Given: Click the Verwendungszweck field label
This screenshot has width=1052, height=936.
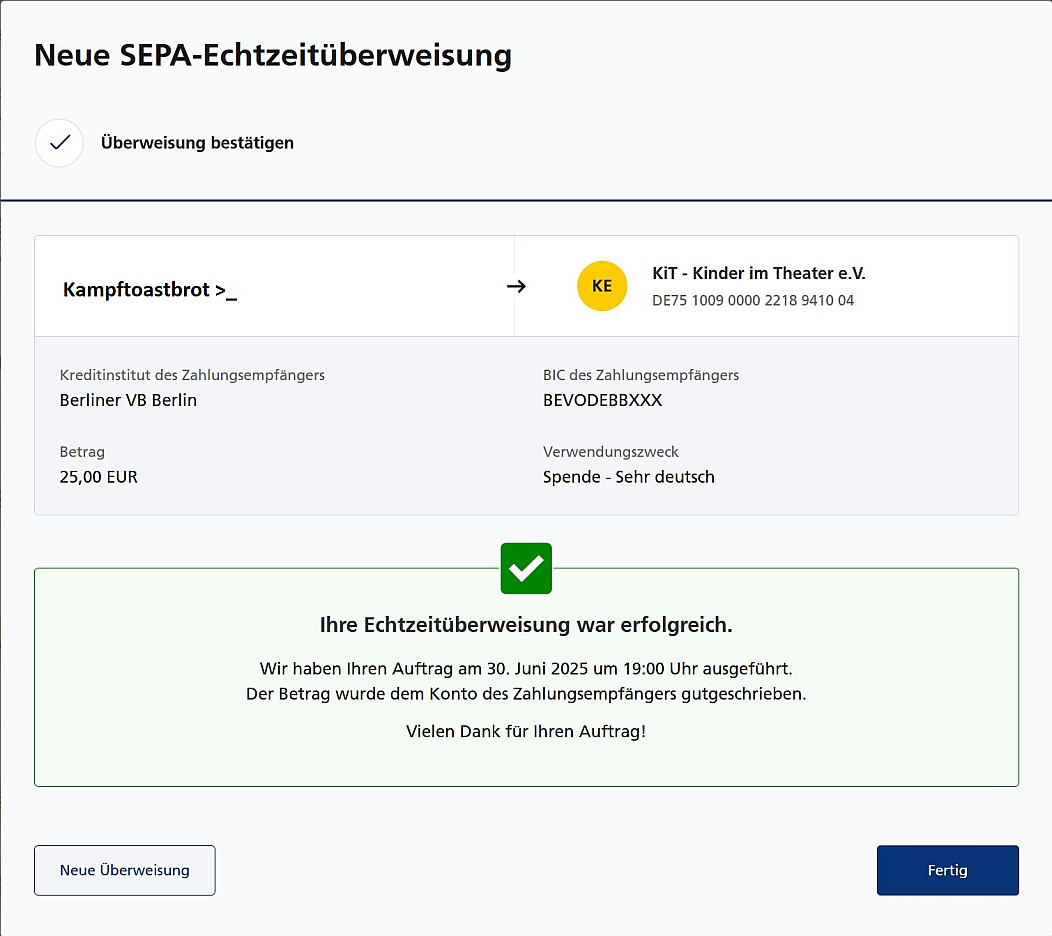Looking at the screenshot, I should click(x=611, y=452).
